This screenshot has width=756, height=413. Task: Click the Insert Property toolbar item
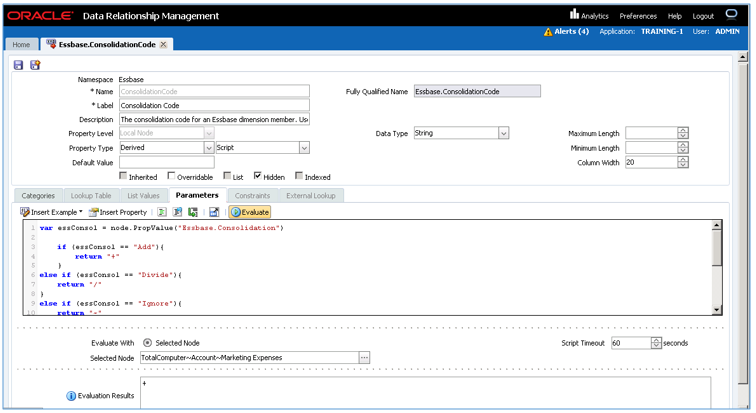coord(118,212)
